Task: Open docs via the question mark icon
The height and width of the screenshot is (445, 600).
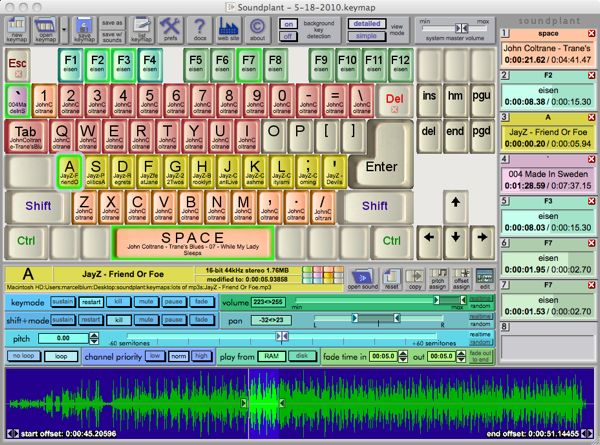Action: pyautogui.click(x=199, y=29)
